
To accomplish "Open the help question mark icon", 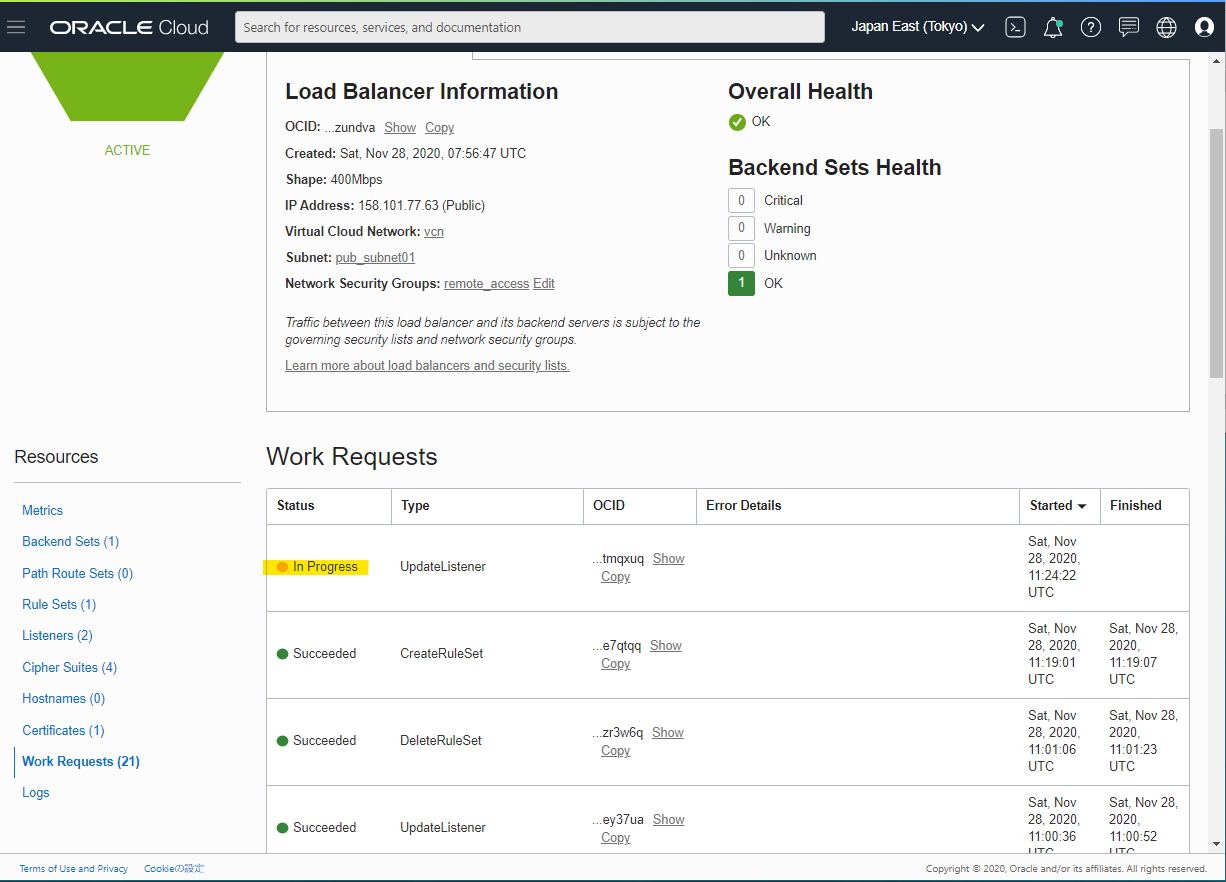I will pyautogui.click(x=1091, y=27).
